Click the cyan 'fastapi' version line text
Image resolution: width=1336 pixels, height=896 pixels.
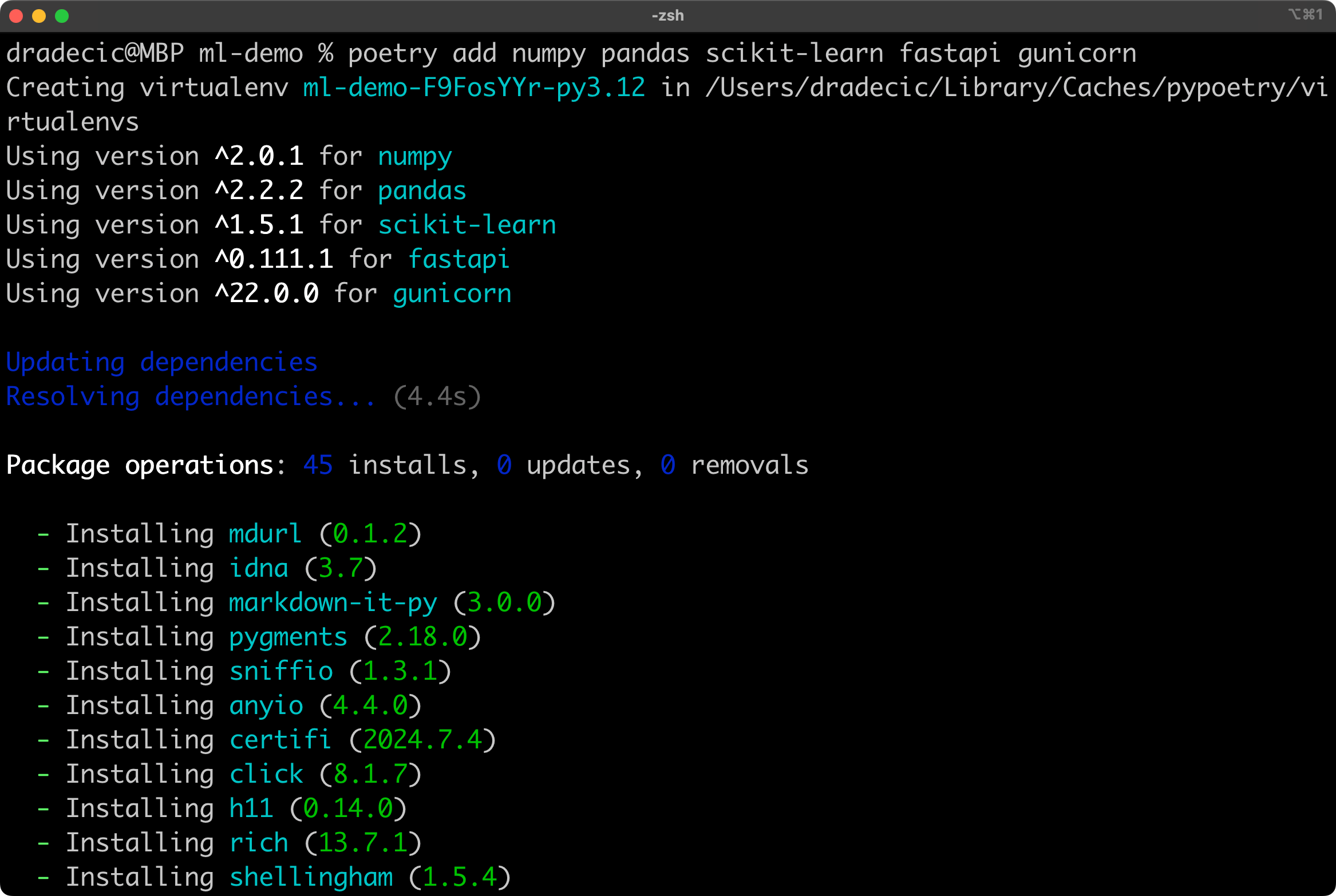[458, 260]
